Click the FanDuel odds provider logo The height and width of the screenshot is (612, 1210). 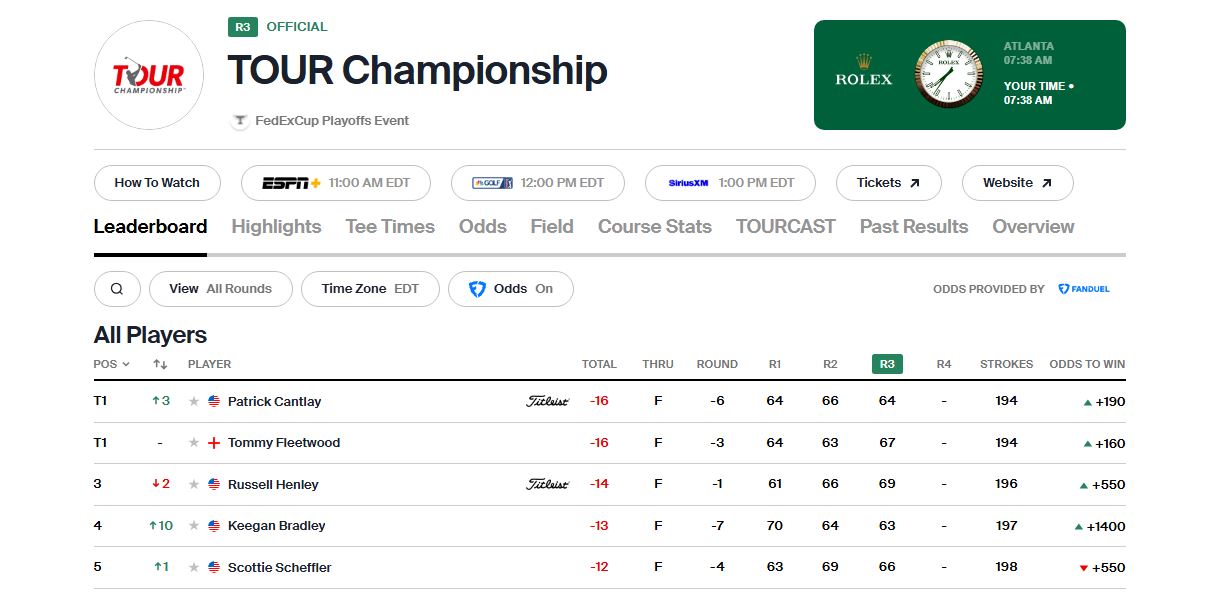click(1084, 289)
